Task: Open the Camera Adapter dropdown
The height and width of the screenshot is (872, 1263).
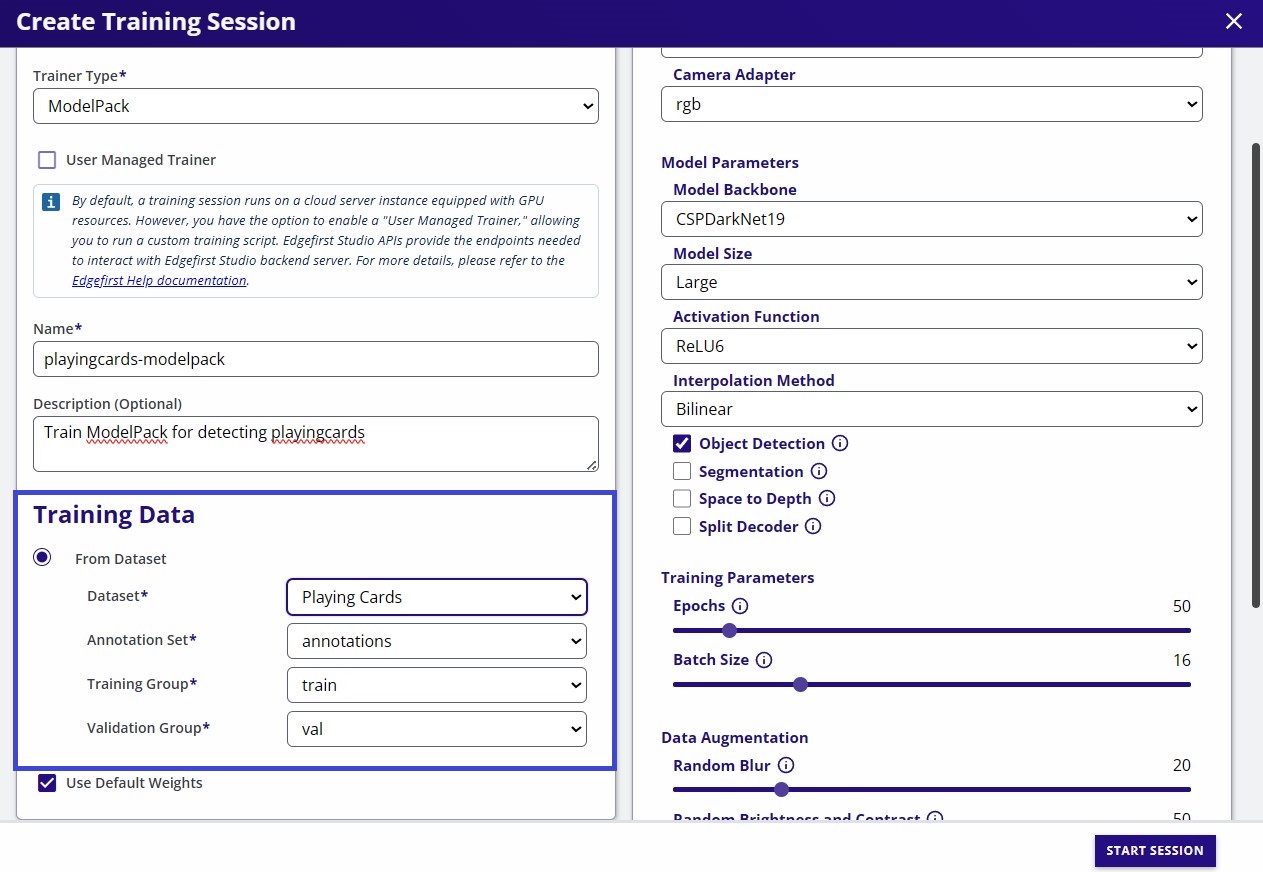Action: pyautogui.click(x=932, y=104)
